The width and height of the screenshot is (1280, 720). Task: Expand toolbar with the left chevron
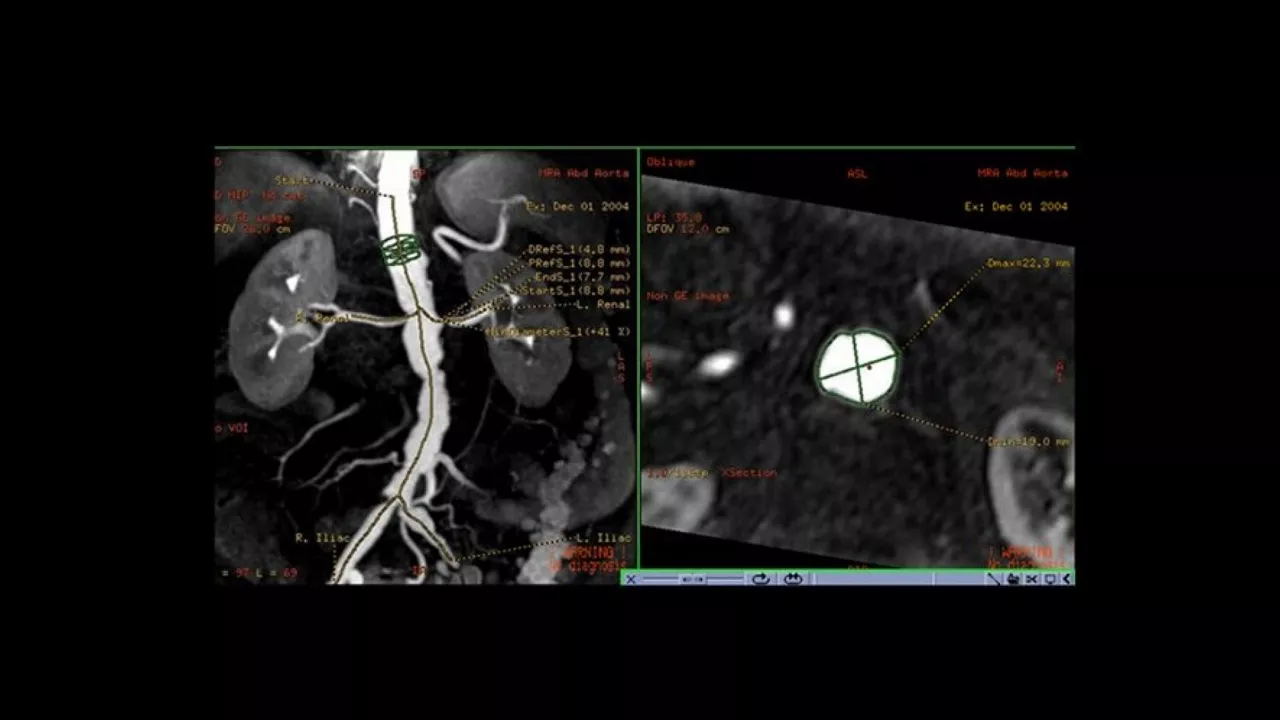click(1067, 579)
